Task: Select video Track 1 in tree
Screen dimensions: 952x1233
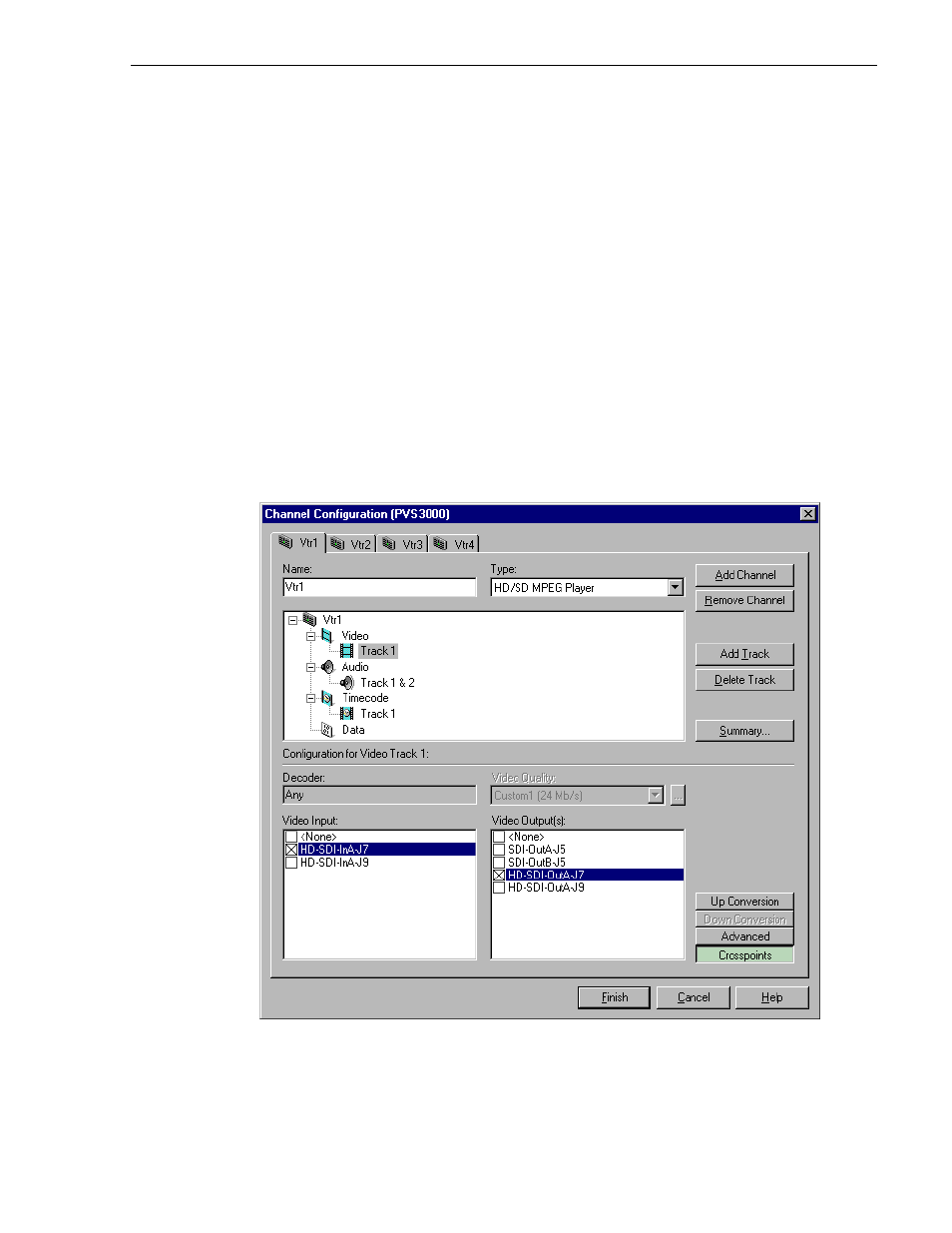Action: click(377, 651)
